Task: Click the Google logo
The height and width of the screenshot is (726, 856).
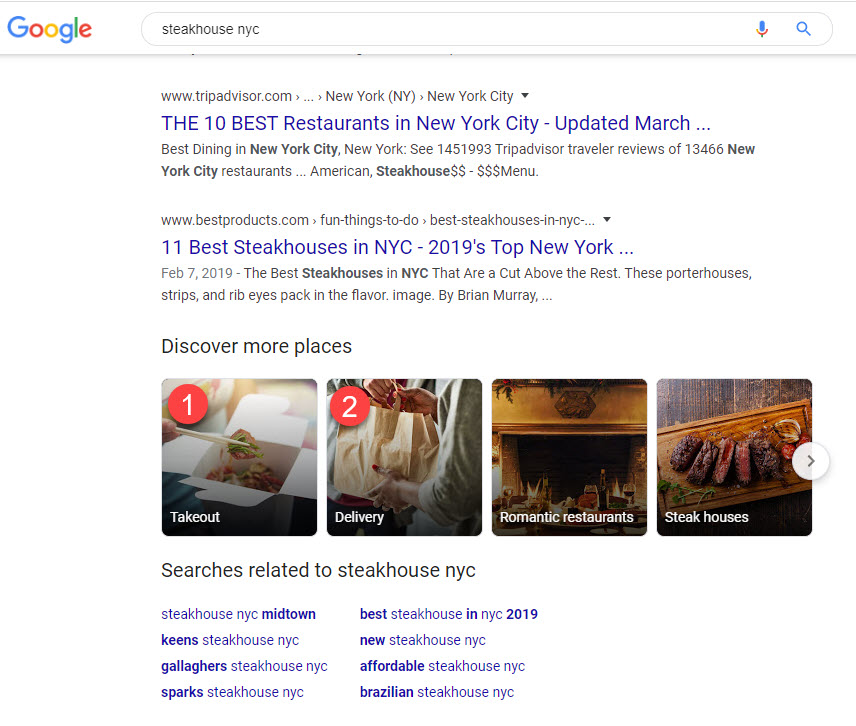Action: coord(49,29)
